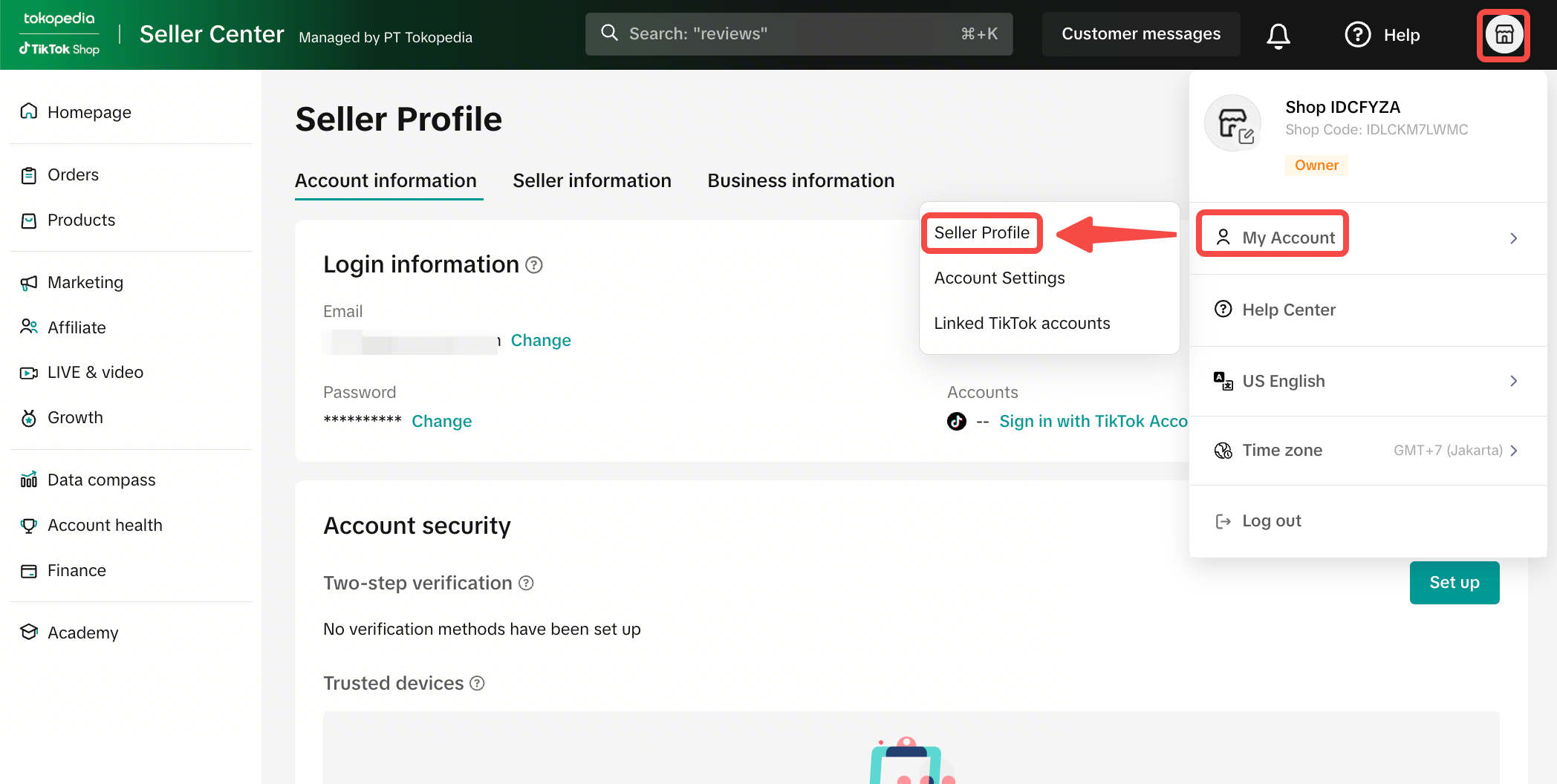Click Change next to the email
Screen dimensions: 1557x784
coord(540,341)
